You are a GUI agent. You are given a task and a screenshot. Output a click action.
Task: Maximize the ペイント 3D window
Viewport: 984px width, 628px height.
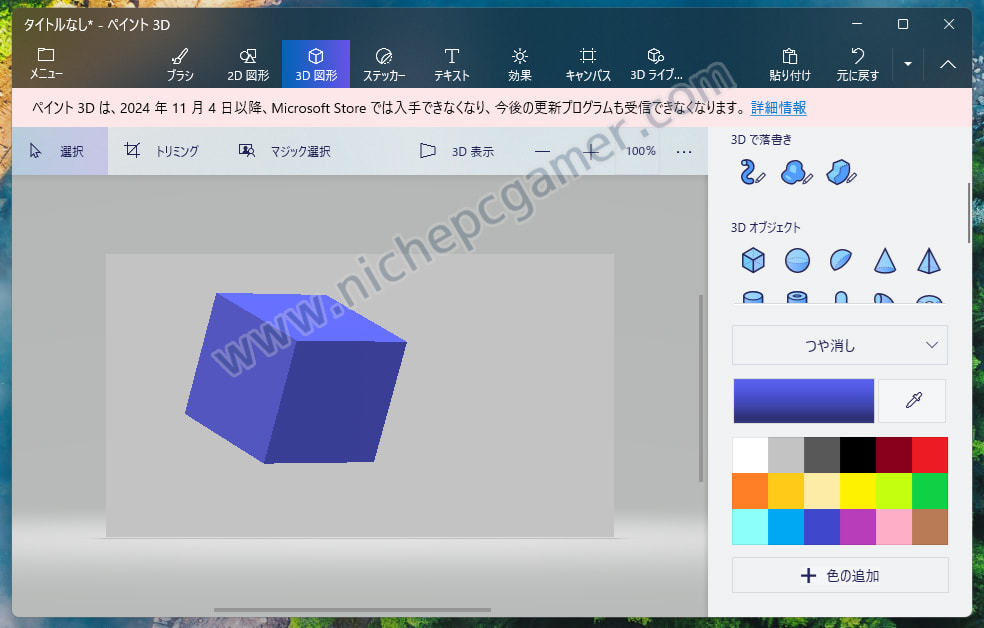(x=902, y=24)
